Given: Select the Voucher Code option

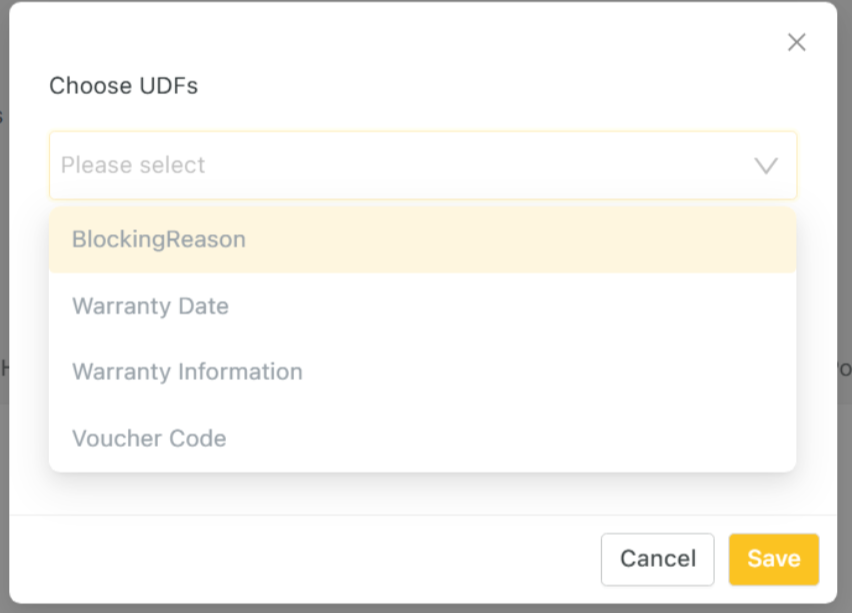Looking at the screenshot, I should pos(149,438).
